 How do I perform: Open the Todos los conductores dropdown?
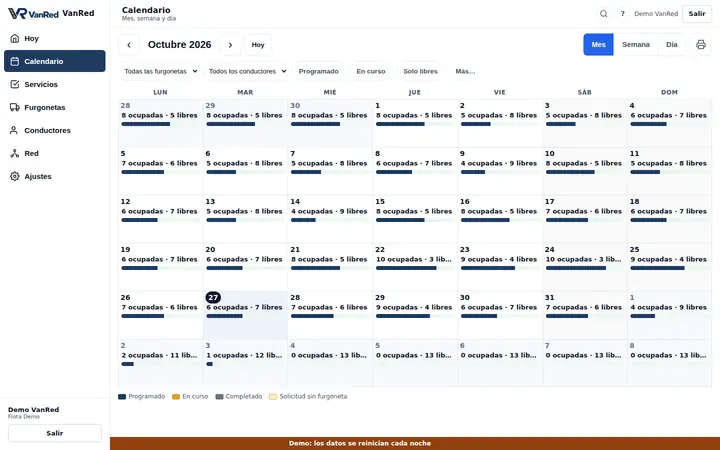[247, 71]
